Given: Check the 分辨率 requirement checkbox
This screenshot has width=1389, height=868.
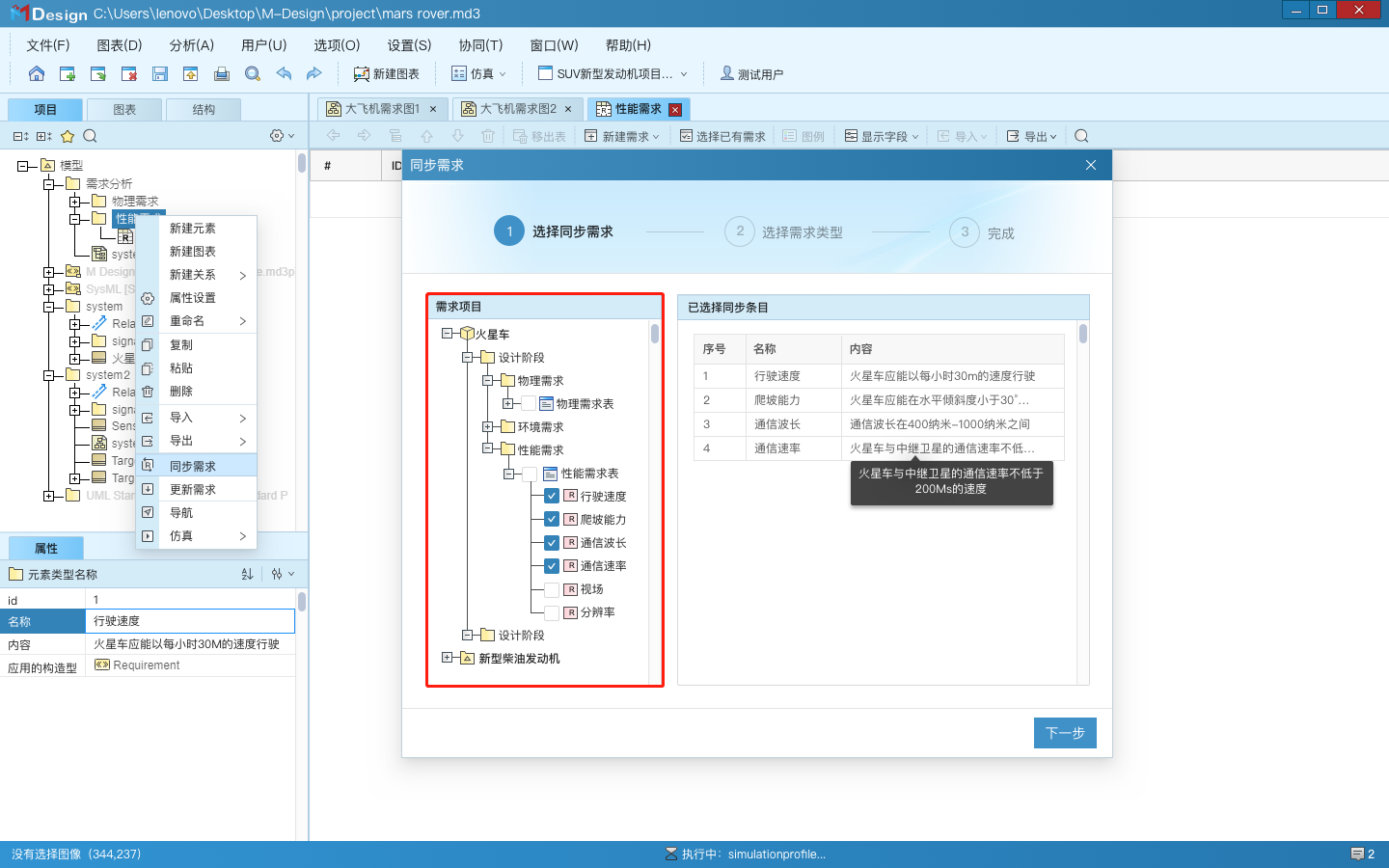Looking at the screenshot, I should click(552, 611).
